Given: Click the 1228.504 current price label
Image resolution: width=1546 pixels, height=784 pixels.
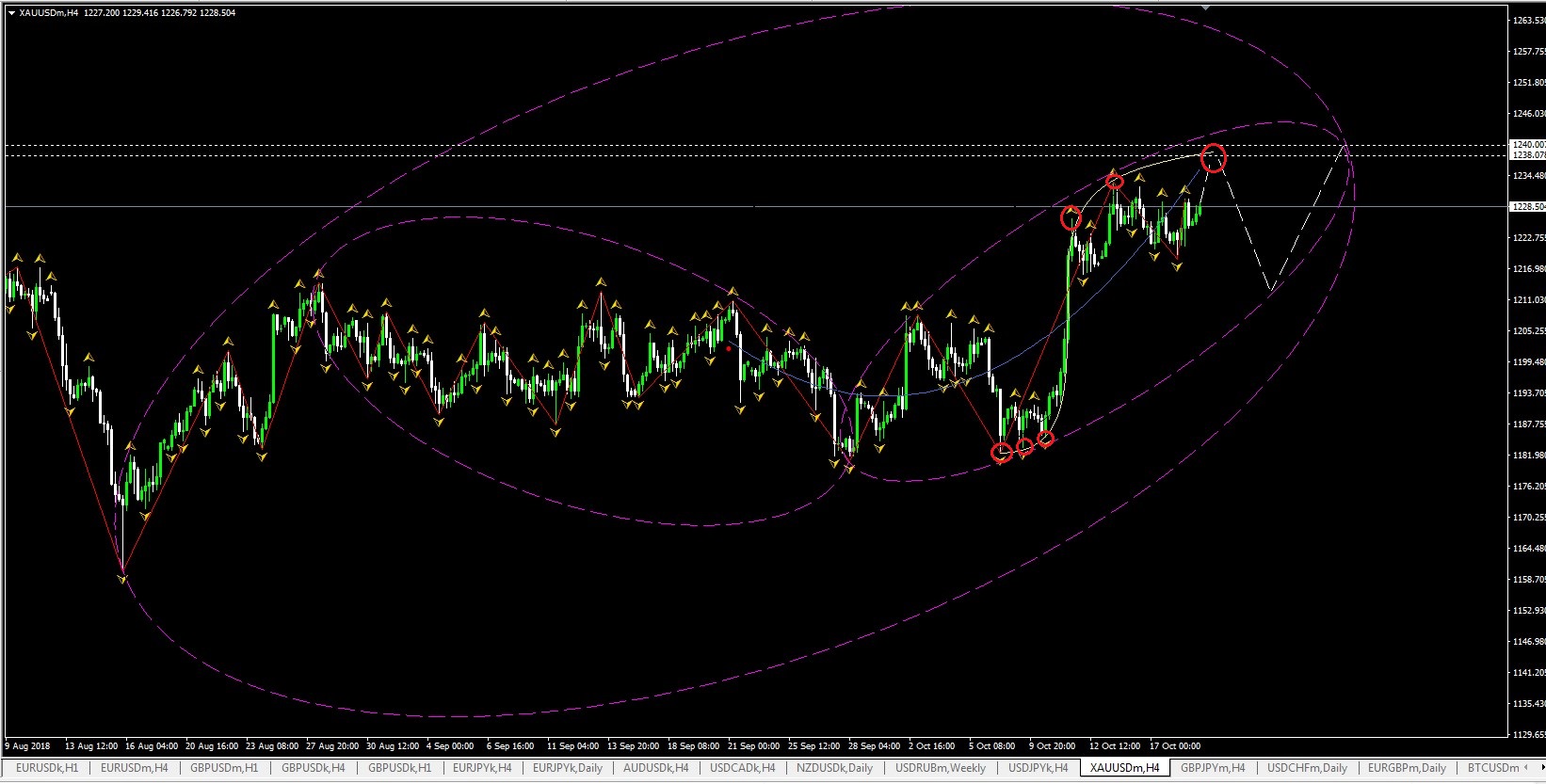Looking at the screenshot, I should click(x=1527, y=206).
